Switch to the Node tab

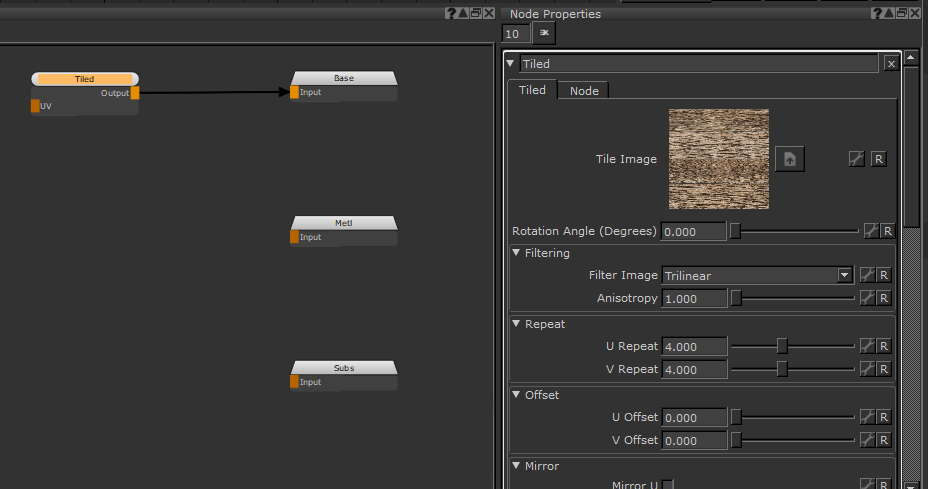584,91
